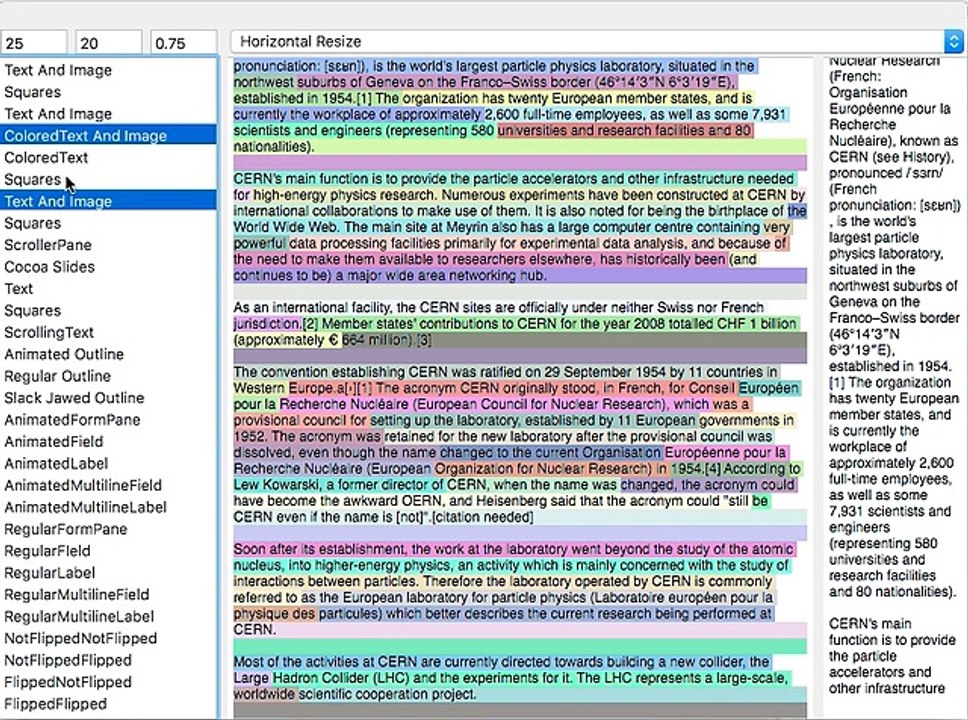This screenshot has width=968, height=720.
Task: Select the ColoredText list row
Action: [x=109, y=157]
